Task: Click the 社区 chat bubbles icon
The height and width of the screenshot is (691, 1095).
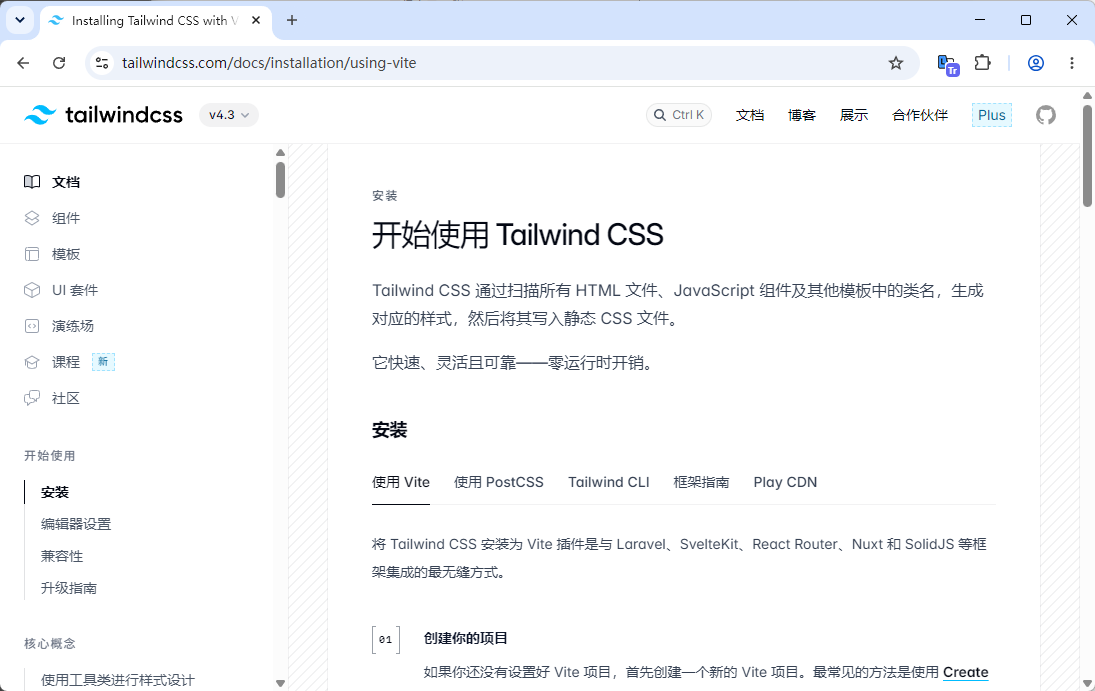Action: 32,398
